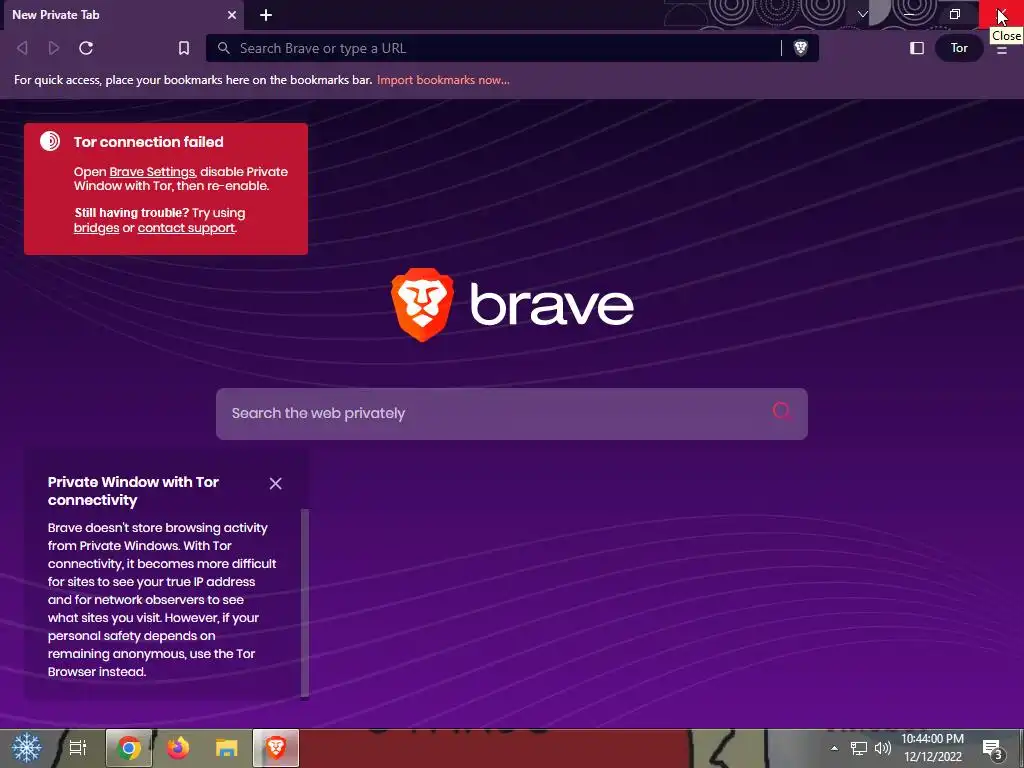Open the Brave Settings link
Viewport: 1024px width, 768px height.
pyautogui.click(x=152, y=172)
